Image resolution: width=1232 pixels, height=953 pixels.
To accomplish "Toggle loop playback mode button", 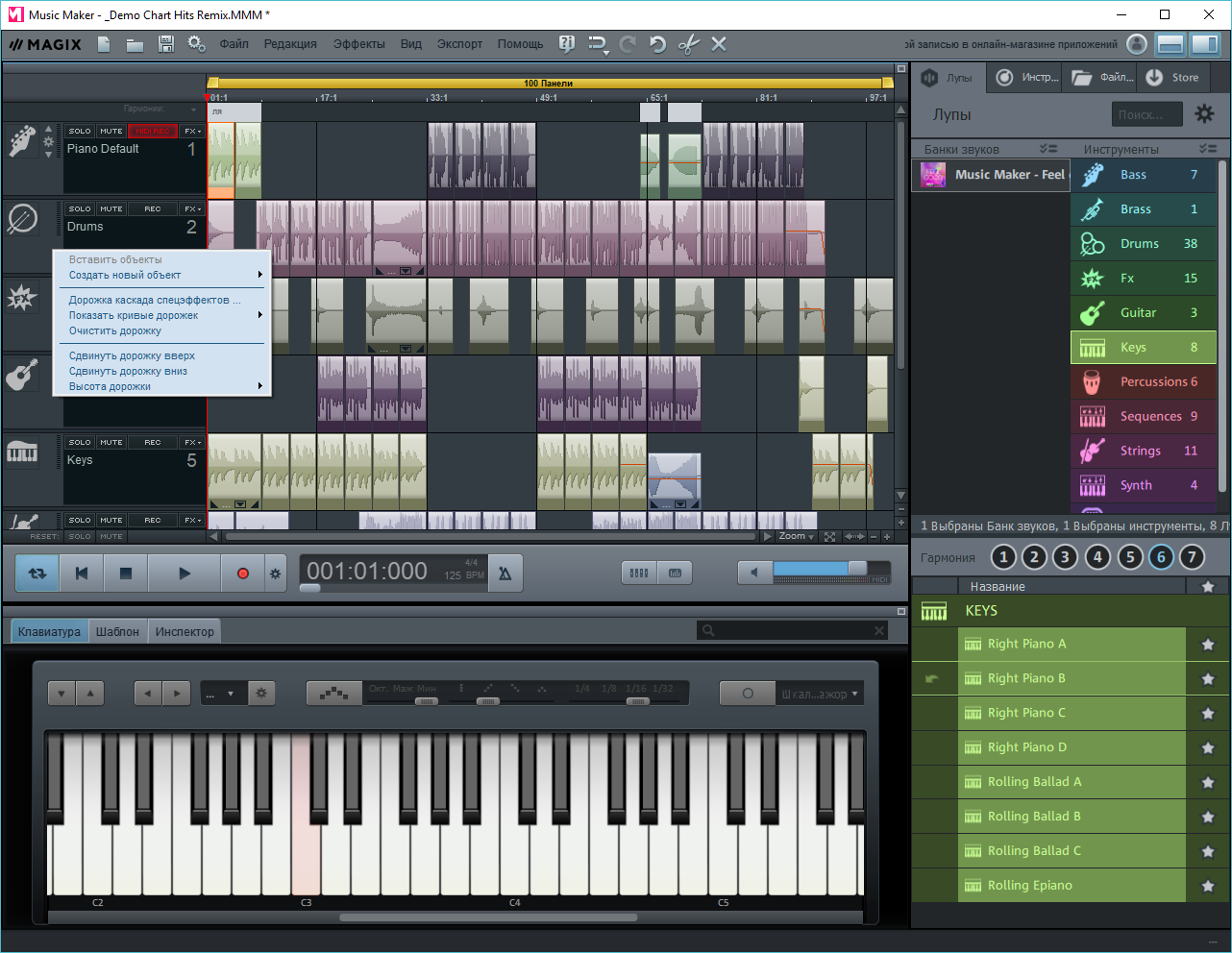I will [37, 574].
